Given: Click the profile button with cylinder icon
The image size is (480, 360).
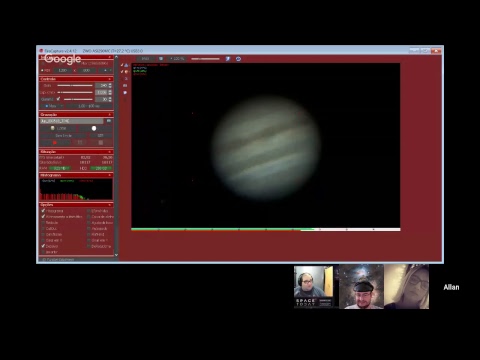Looking at the screenshot, I should (x=59, y=128).
